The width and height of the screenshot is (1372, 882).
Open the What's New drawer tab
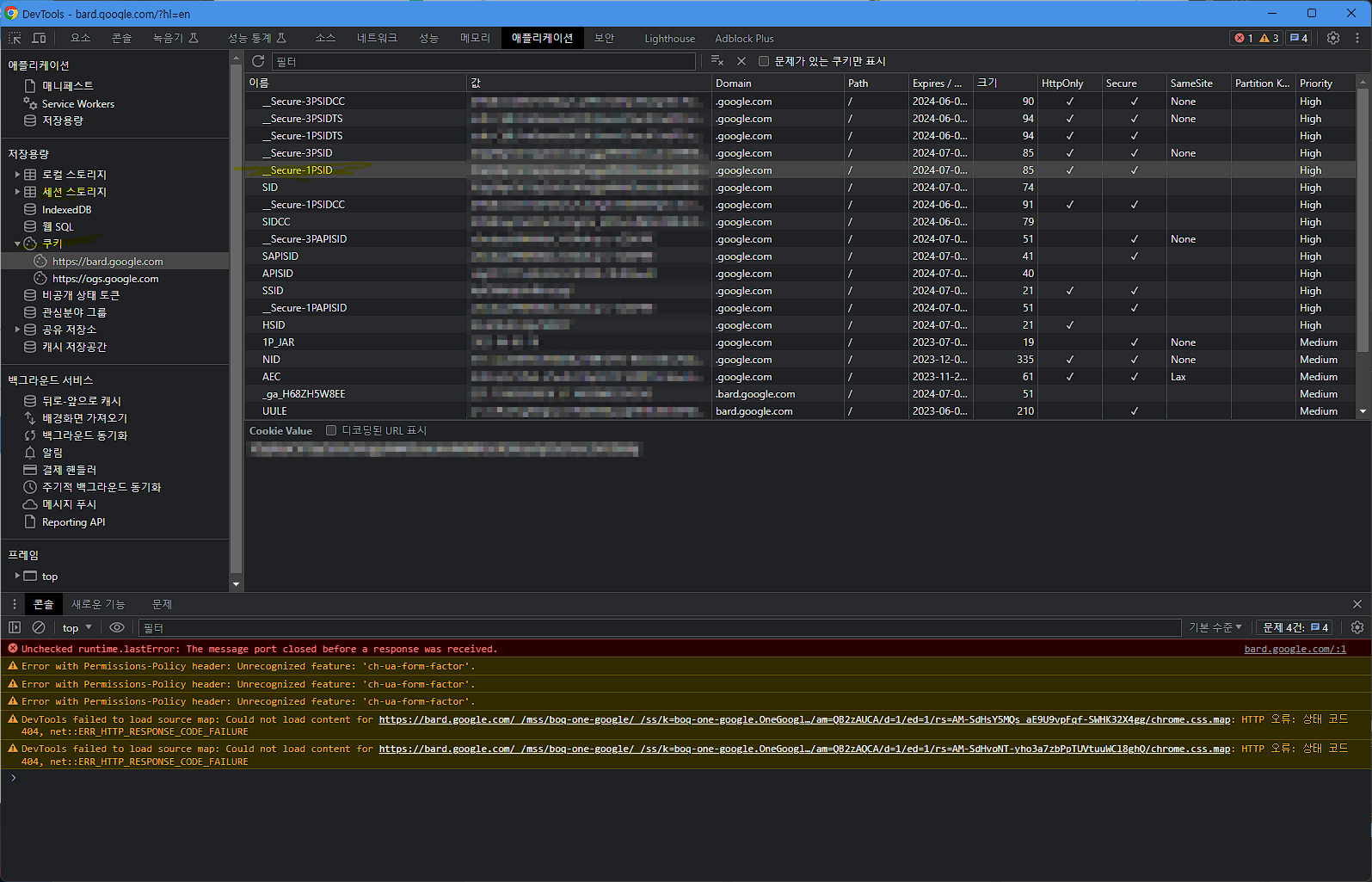pyautogui.click(x=98, y=604)
